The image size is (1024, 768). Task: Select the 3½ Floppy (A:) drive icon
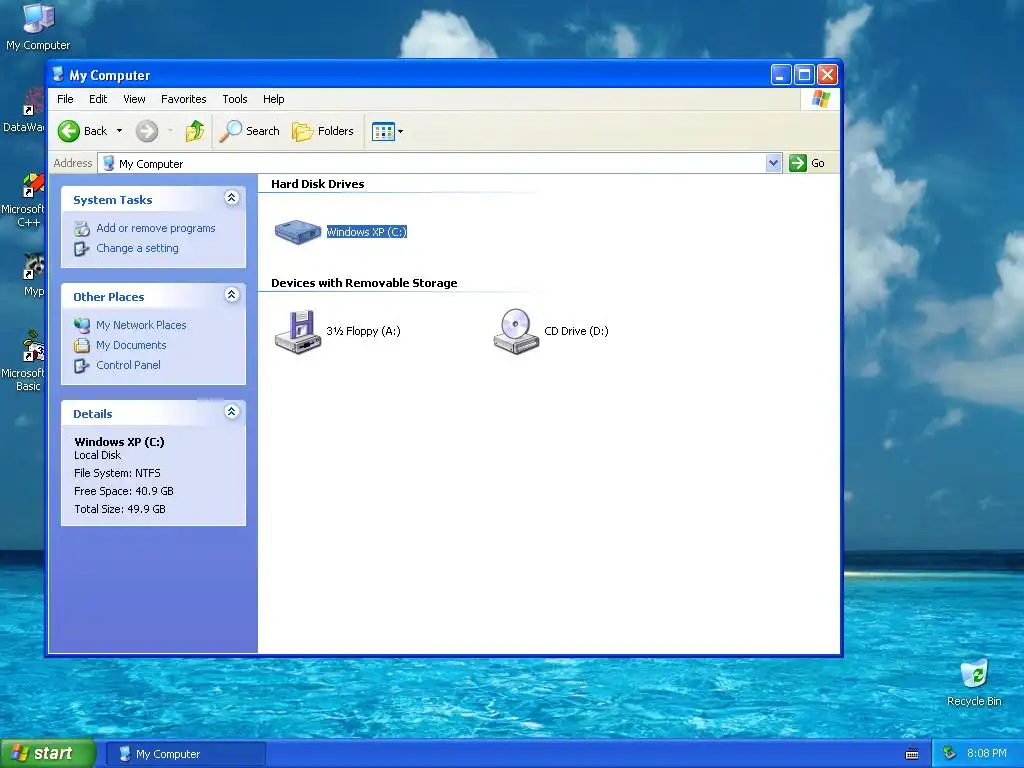tap(298, 331)
